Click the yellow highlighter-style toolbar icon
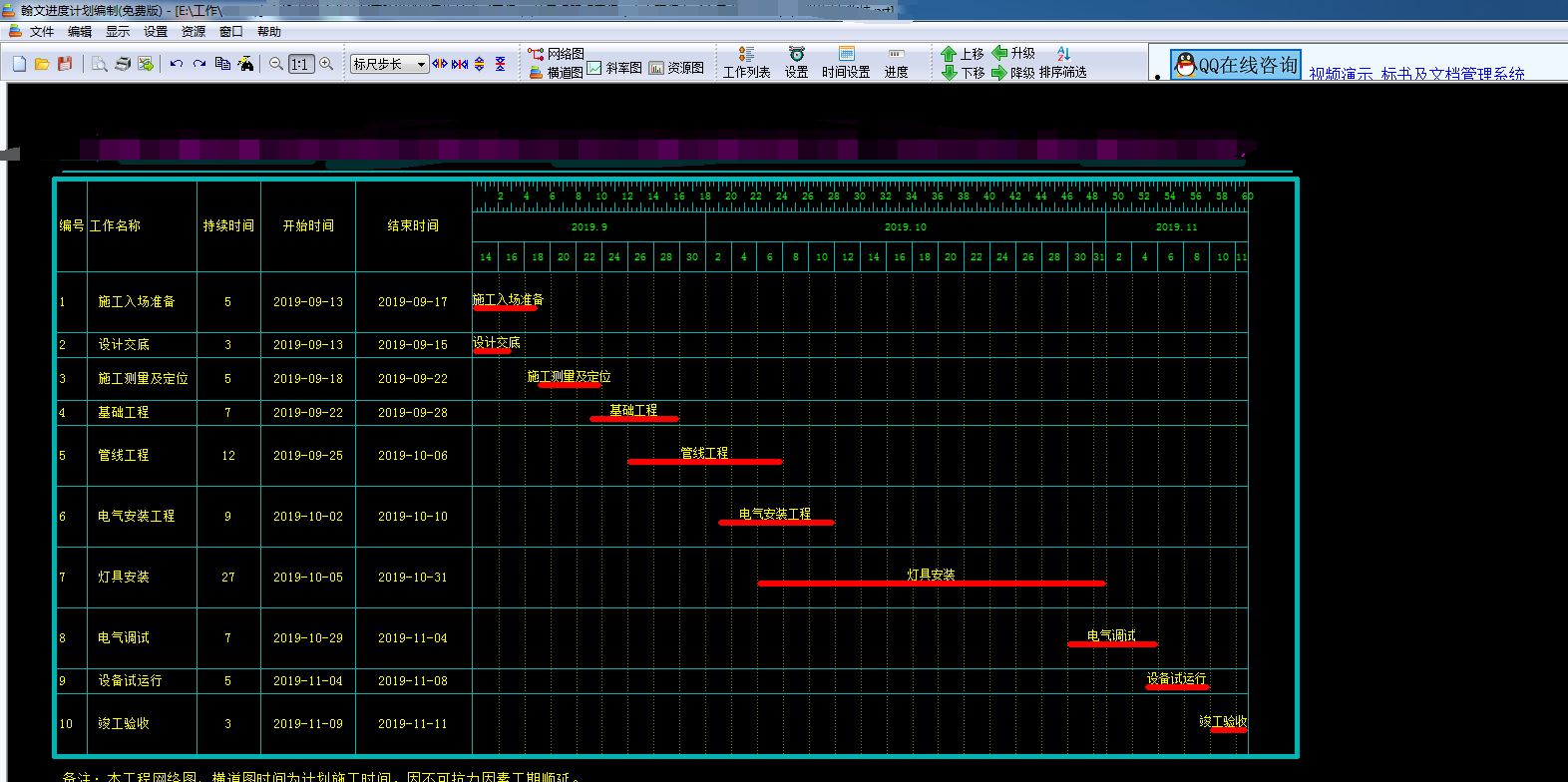The height and width of the screenshot is (782, 1568). 245,64
